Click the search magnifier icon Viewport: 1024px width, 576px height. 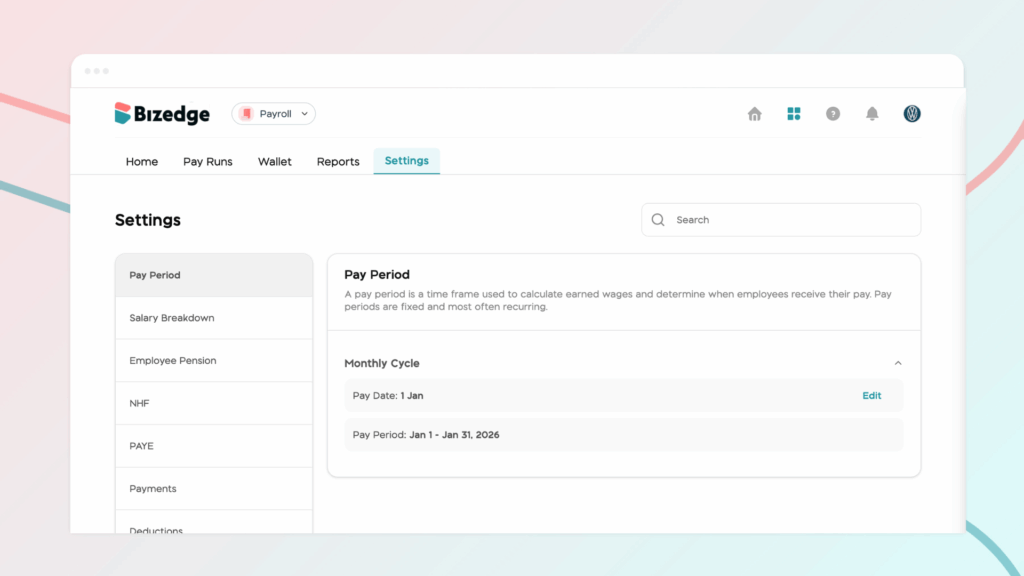click(658, 220)
